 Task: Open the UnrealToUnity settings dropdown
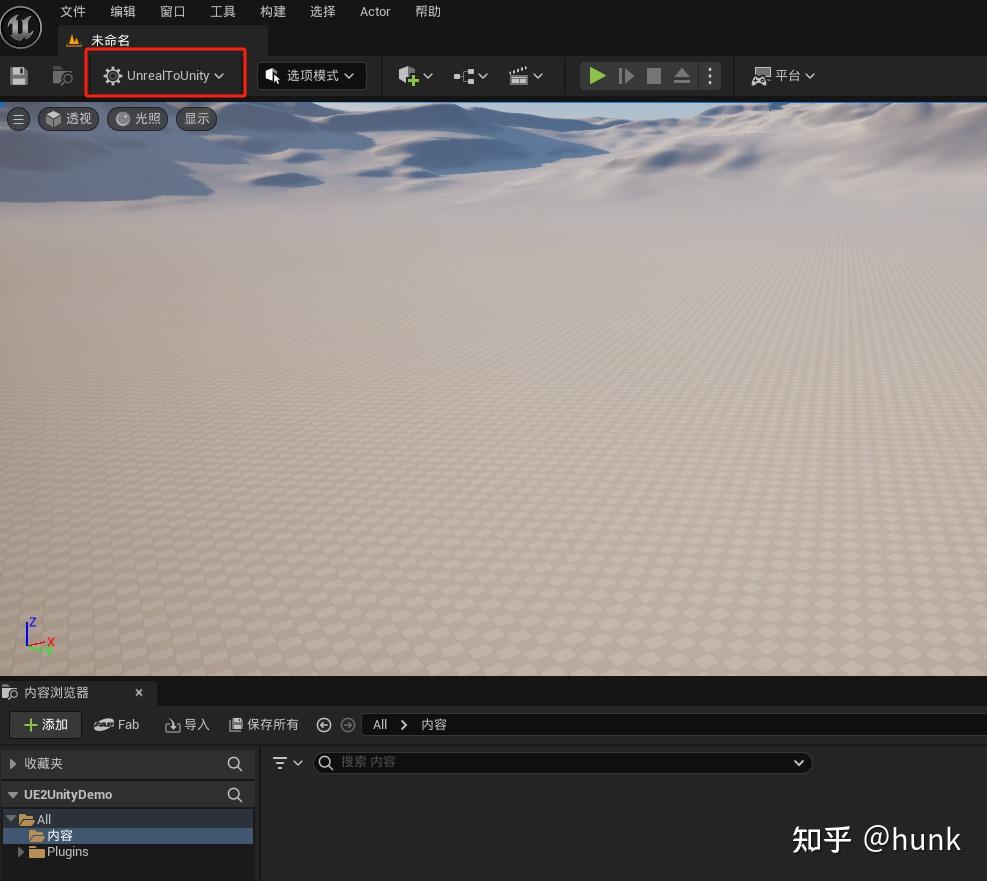(x=164, y=75)
